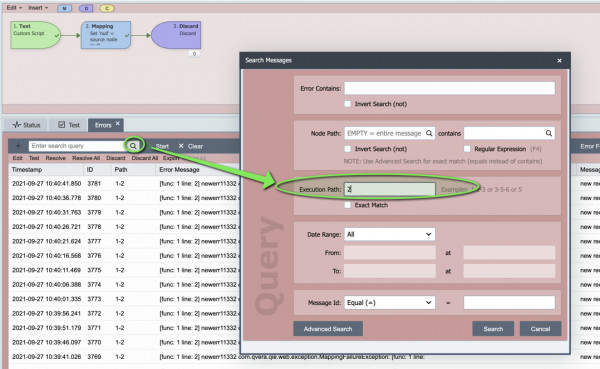Select the error row with ID 3770
The width and height of the screenshot is (600, 369).
(x=124, y=342)
